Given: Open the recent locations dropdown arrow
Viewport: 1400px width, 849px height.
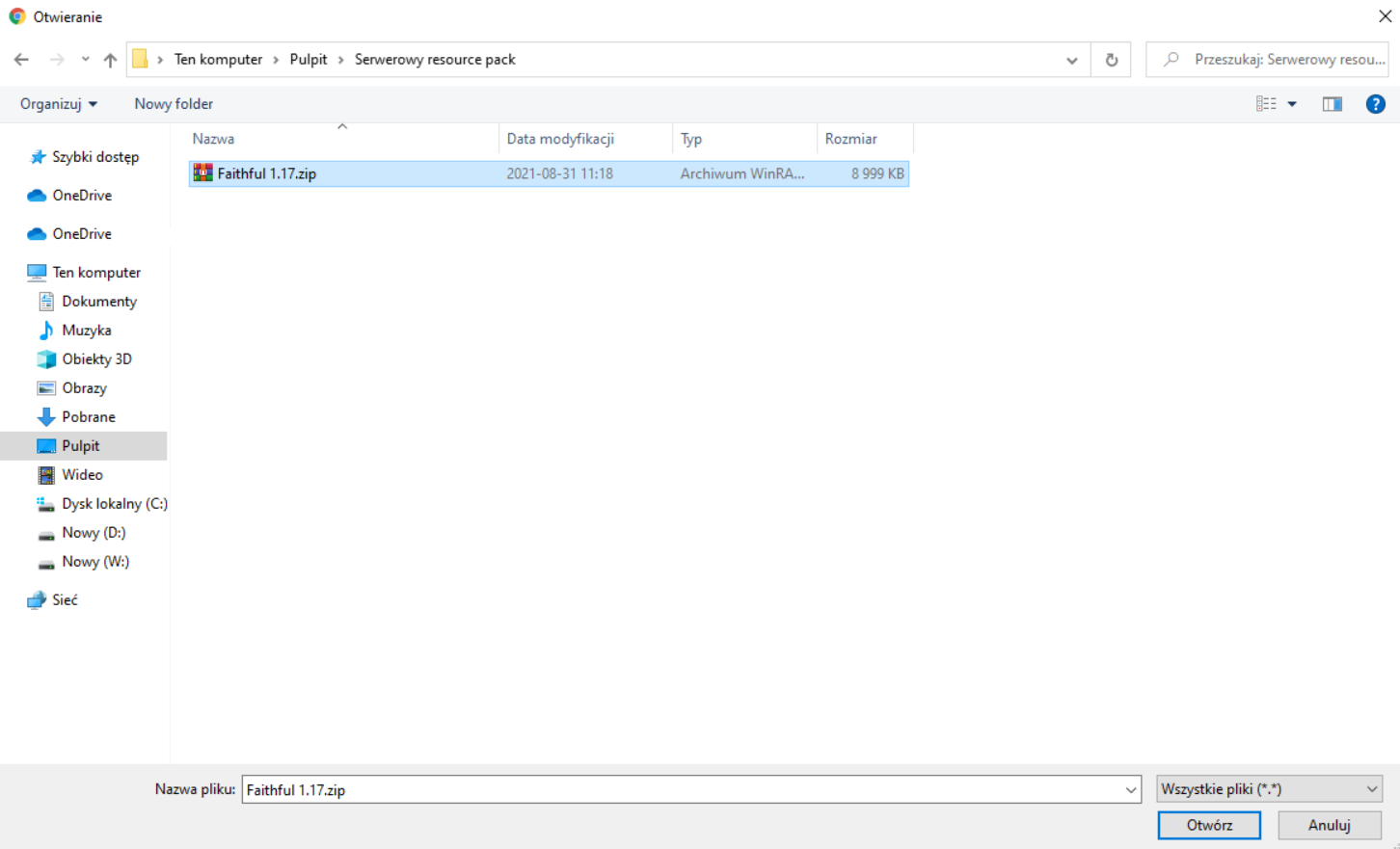Looking at the screenshot, I should point(86,60).
